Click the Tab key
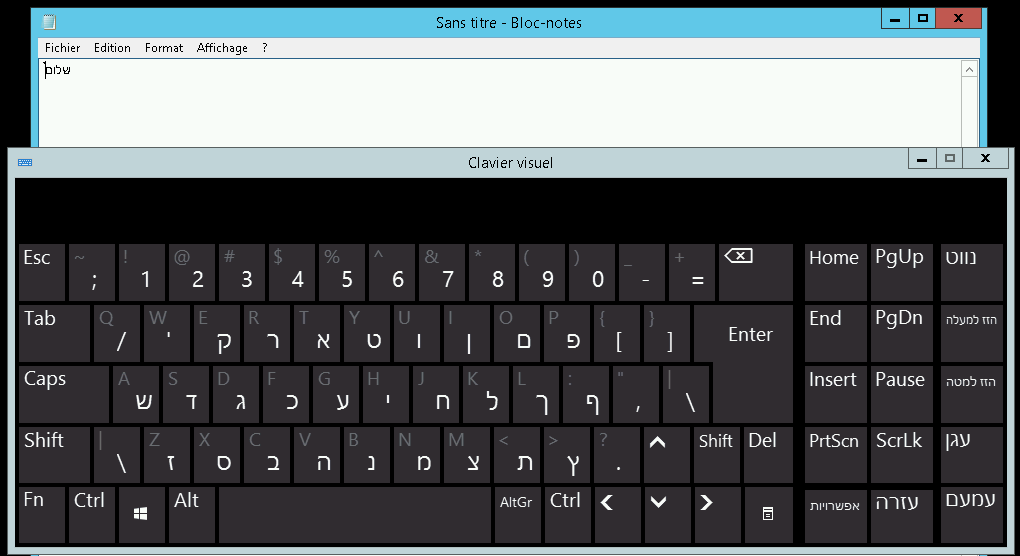Screen dimensions: 1020x556 coord(54,333)
